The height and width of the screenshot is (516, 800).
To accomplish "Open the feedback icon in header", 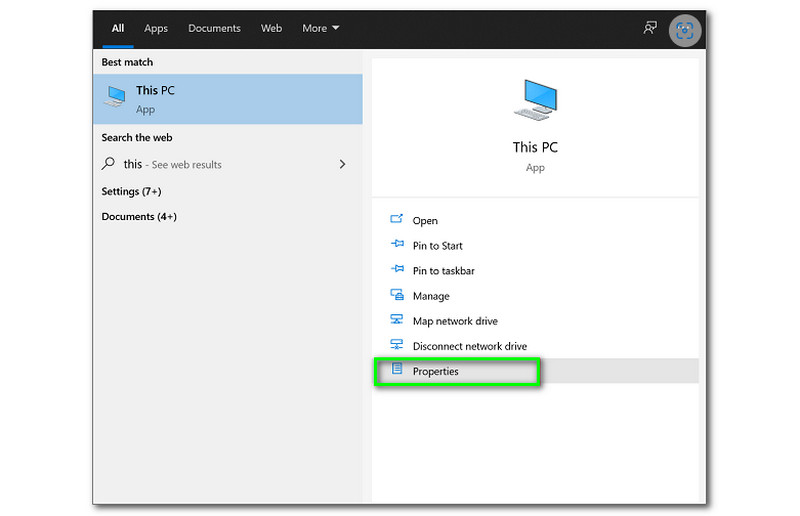I will 650,28.
